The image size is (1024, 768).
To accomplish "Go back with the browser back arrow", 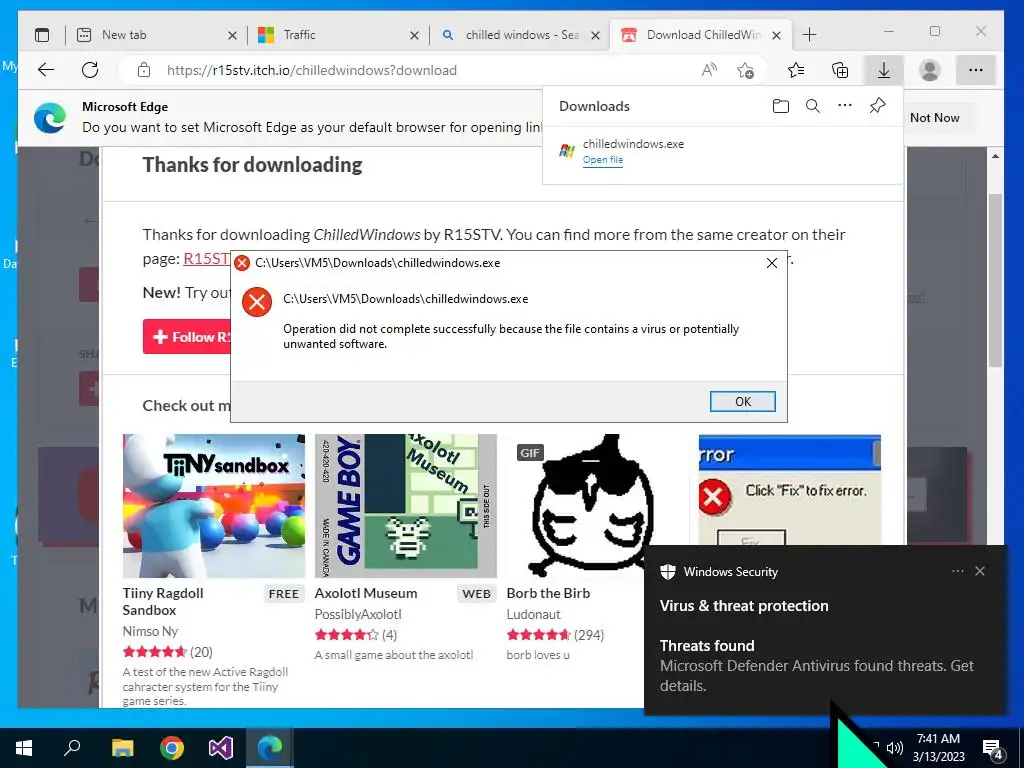I will point(46,70).
